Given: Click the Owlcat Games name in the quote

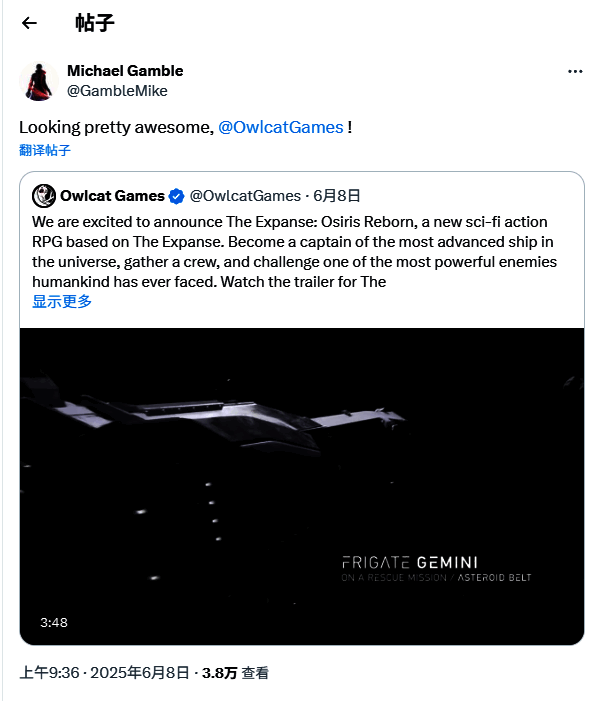Looking at the screenshot, I should 111,195.
